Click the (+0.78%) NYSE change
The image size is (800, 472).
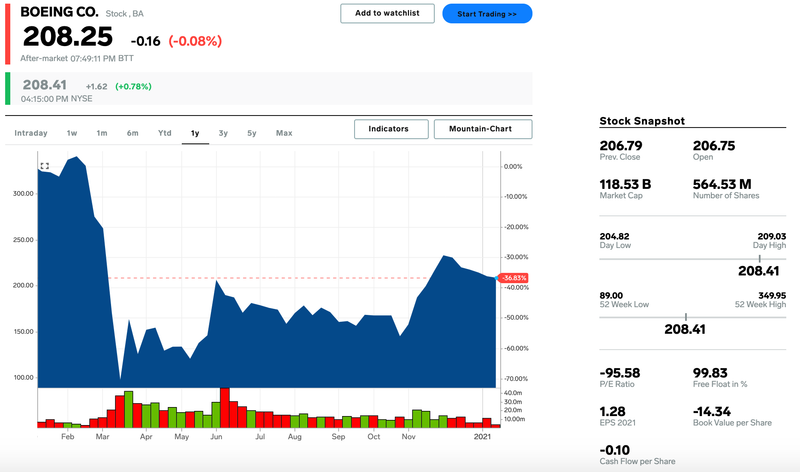(133, 87)
